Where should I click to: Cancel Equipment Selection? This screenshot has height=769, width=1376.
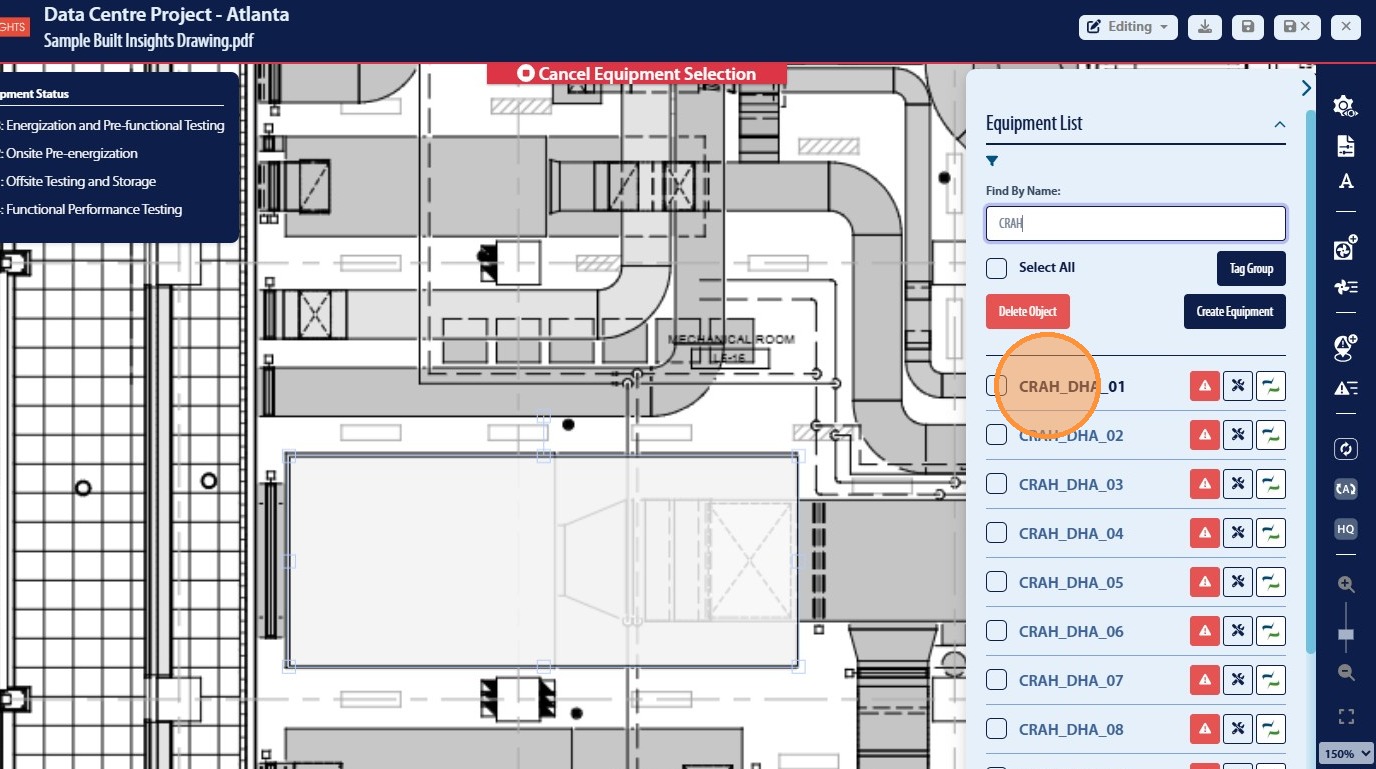pos(637,74)
